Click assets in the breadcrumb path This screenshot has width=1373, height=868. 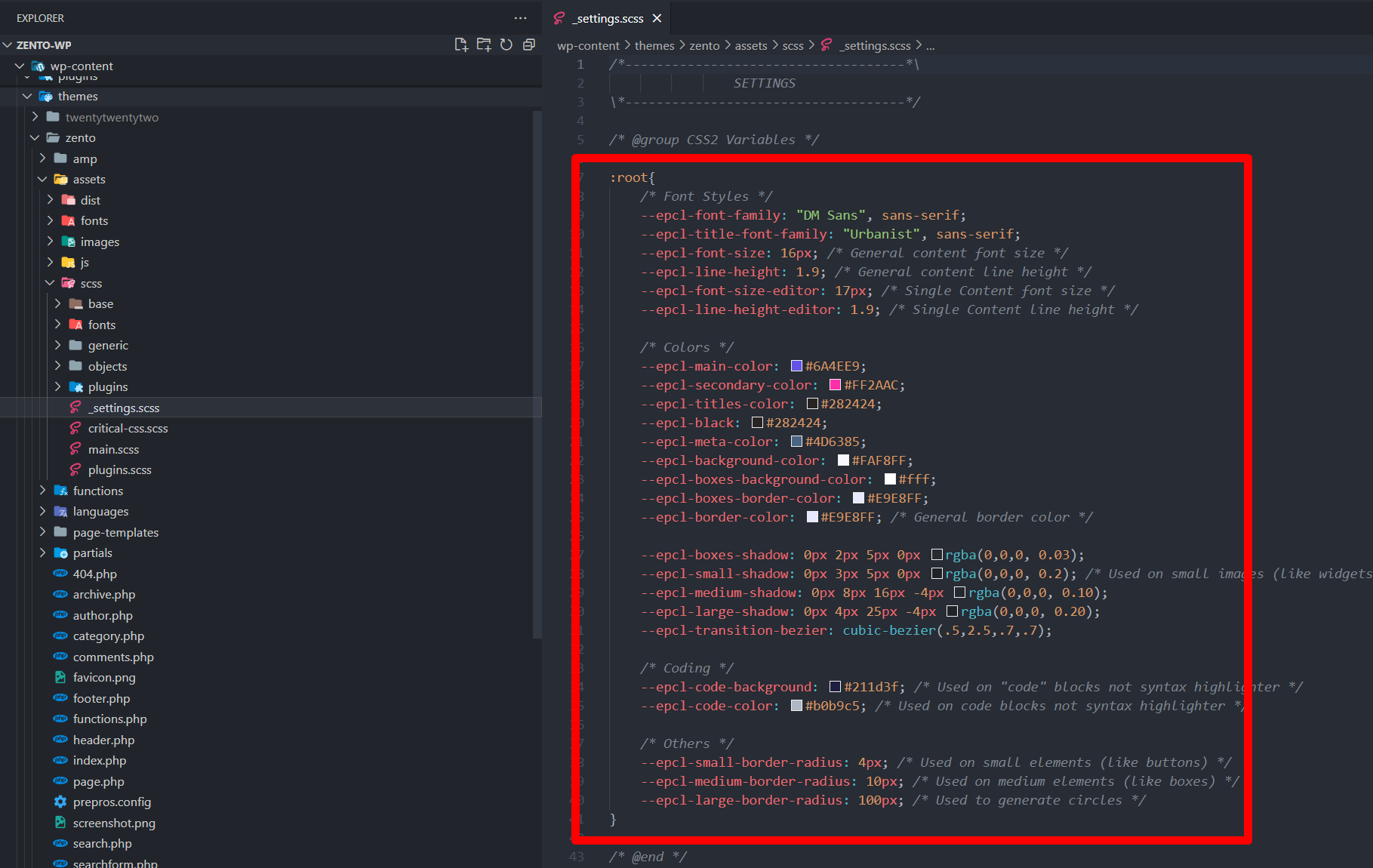(x=751, y=46)
